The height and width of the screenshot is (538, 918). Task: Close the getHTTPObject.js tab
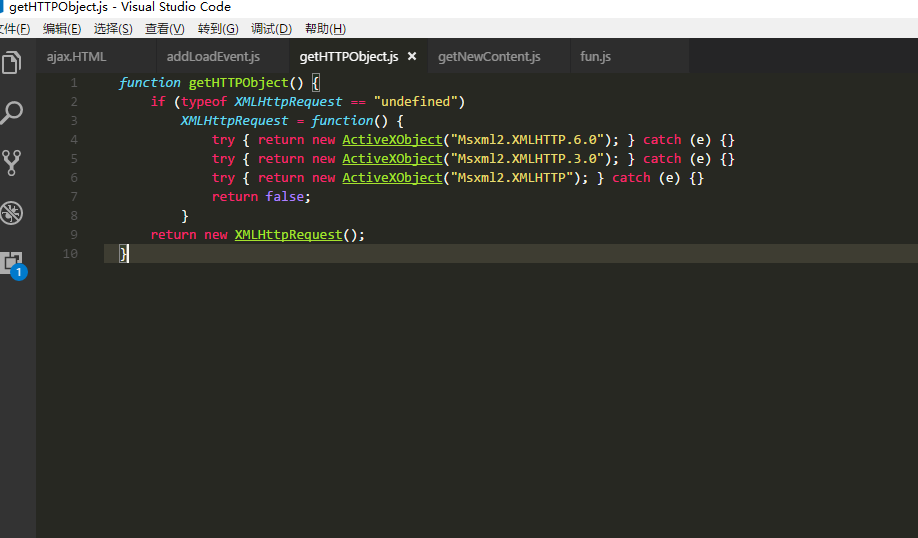coord(412,56)
